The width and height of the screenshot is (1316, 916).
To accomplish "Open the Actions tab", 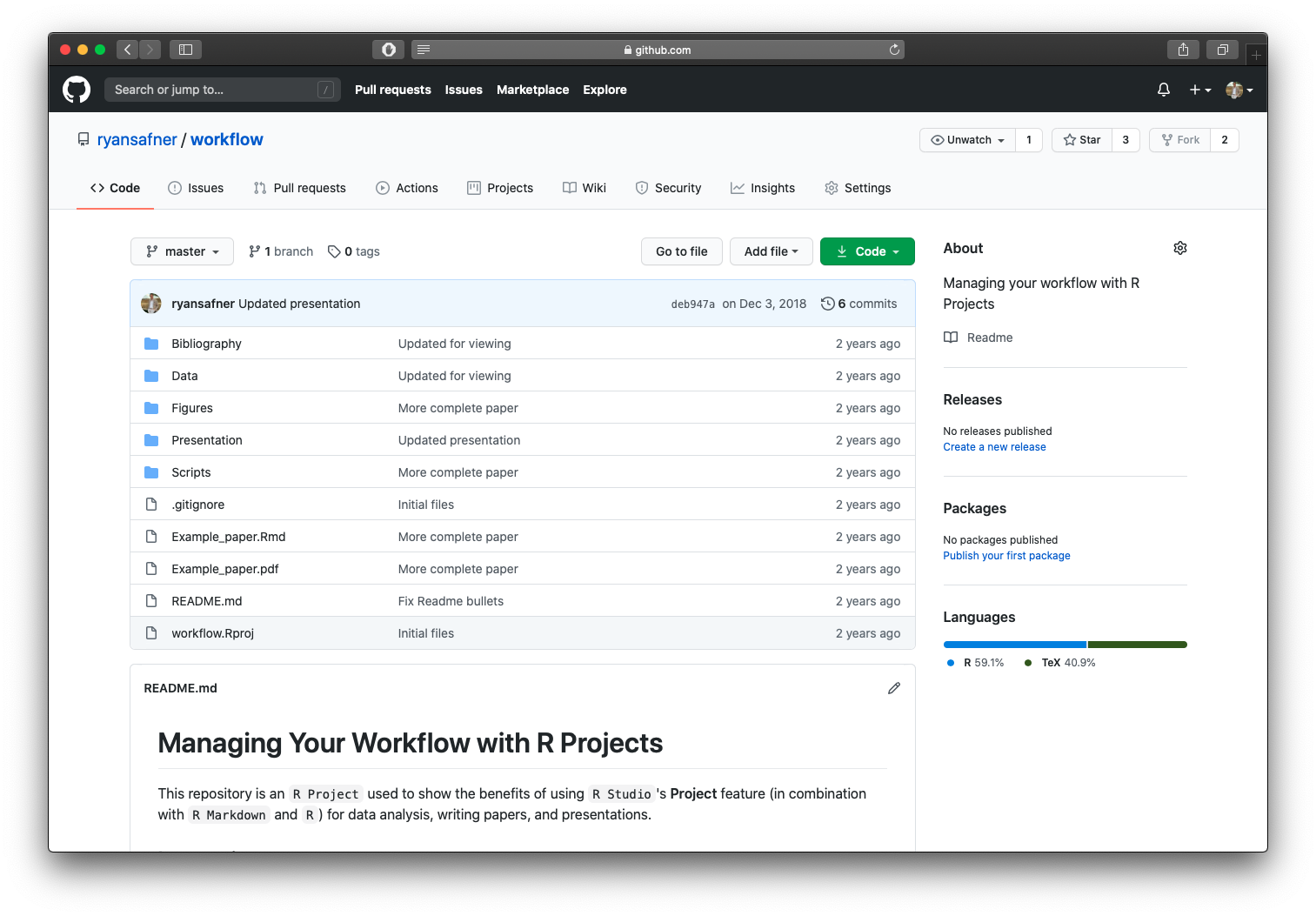I will 407,188.
